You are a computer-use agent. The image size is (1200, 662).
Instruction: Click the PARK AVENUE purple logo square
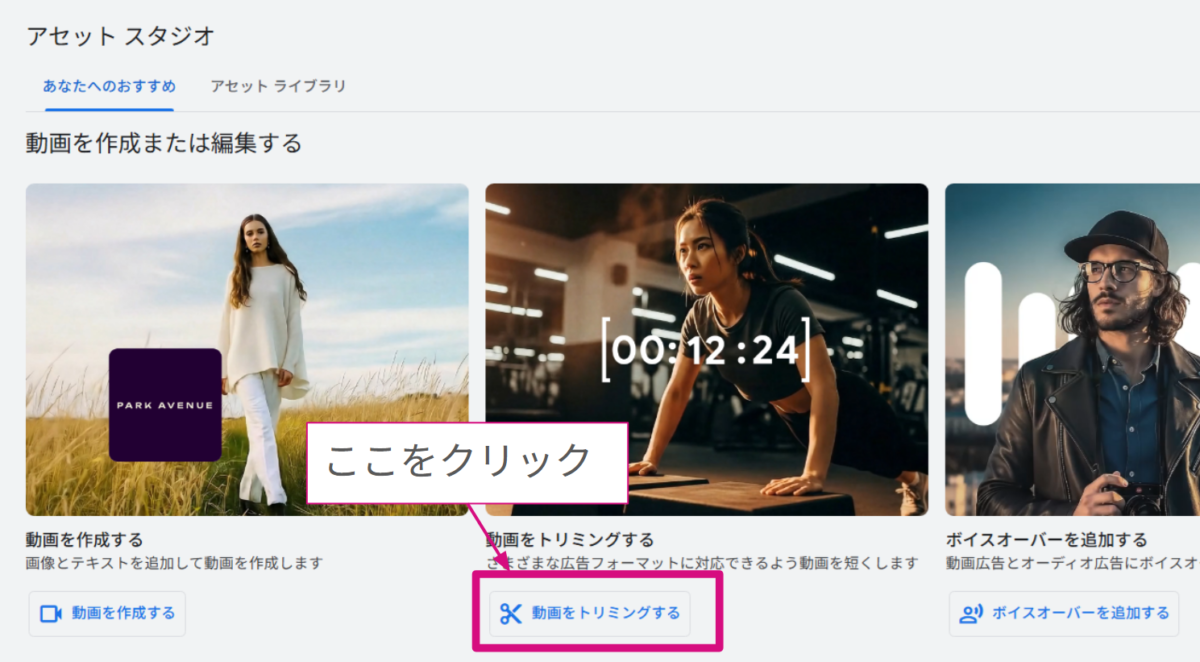point(165,405)
